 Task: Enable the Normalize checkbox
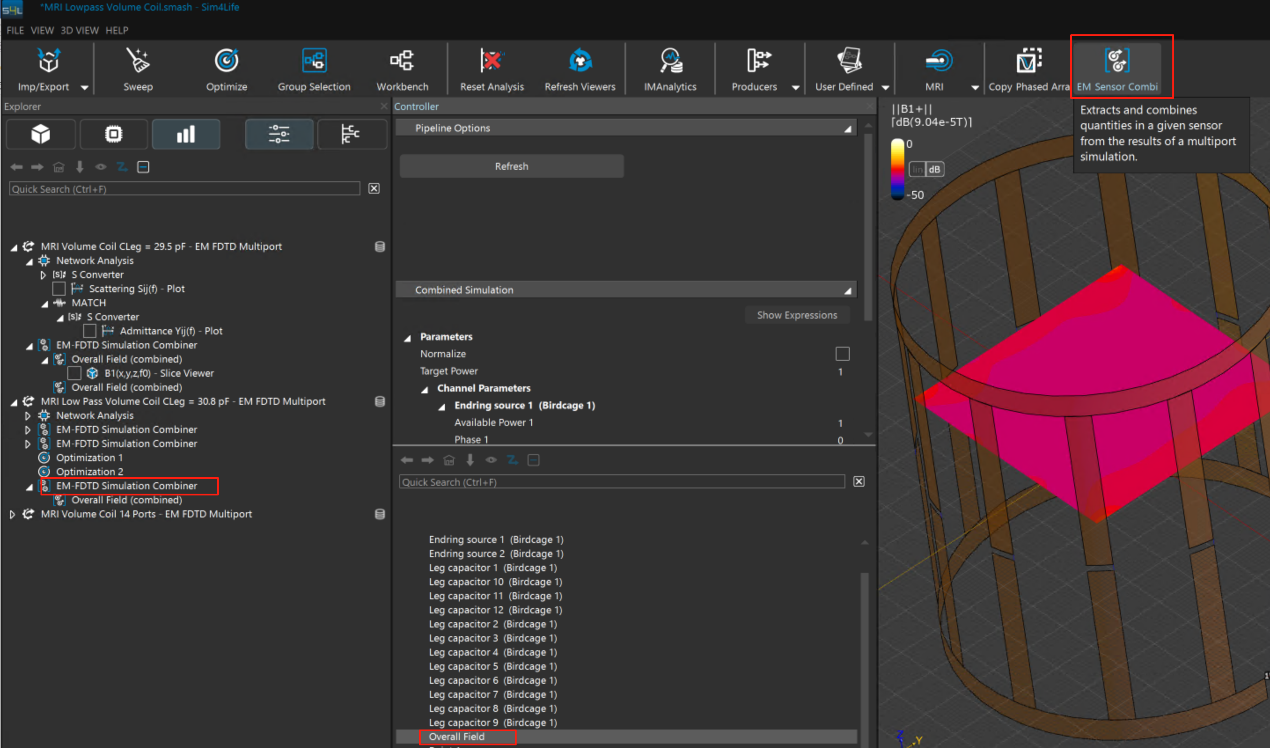[x=842, y=354]
